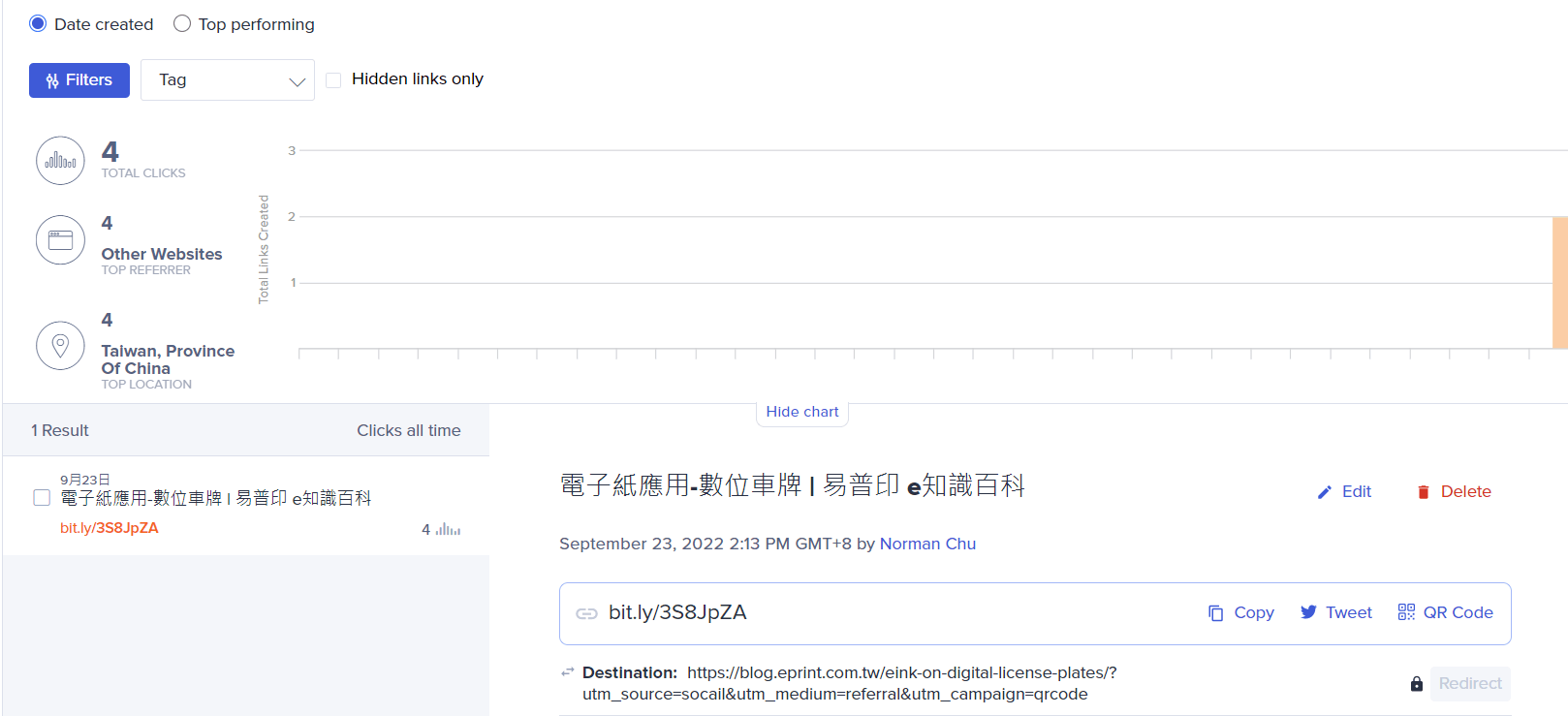Click the bit.ly/3S8JpZA link in results list
The height and width of the screenshot is (716, 1568).
tap(110, 528)
